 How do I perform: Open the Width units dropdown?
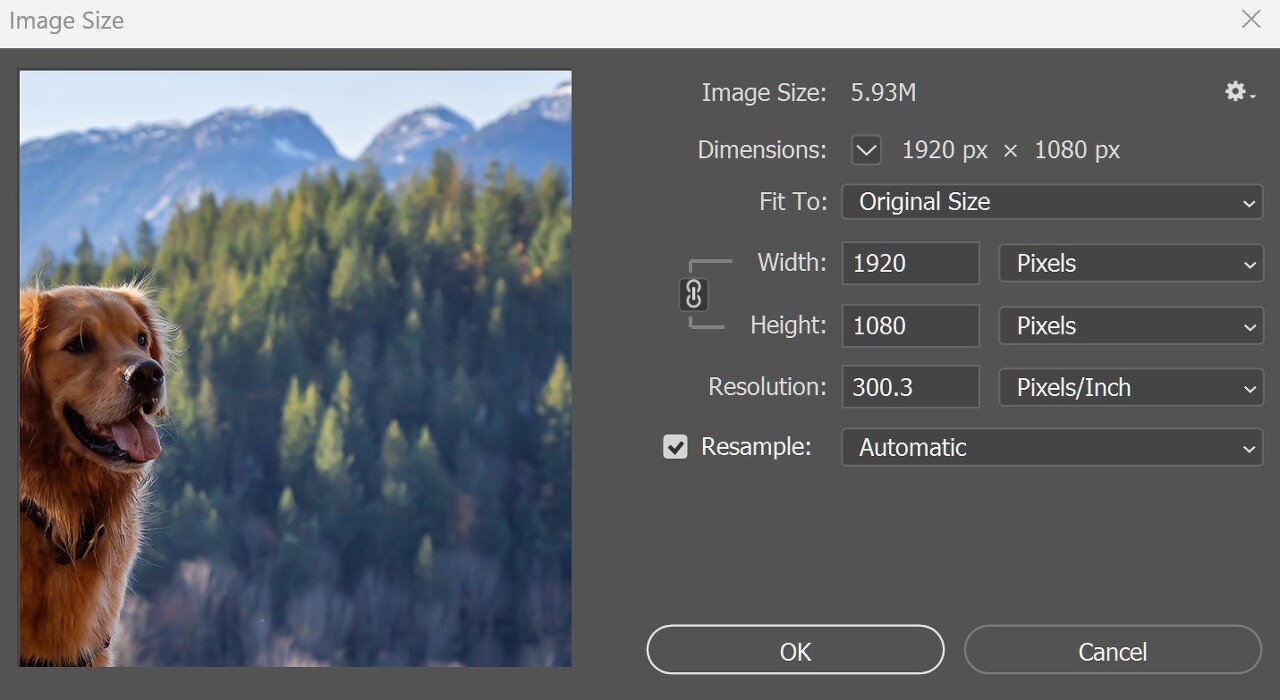pyautogui.click(x=1131, y=264)
